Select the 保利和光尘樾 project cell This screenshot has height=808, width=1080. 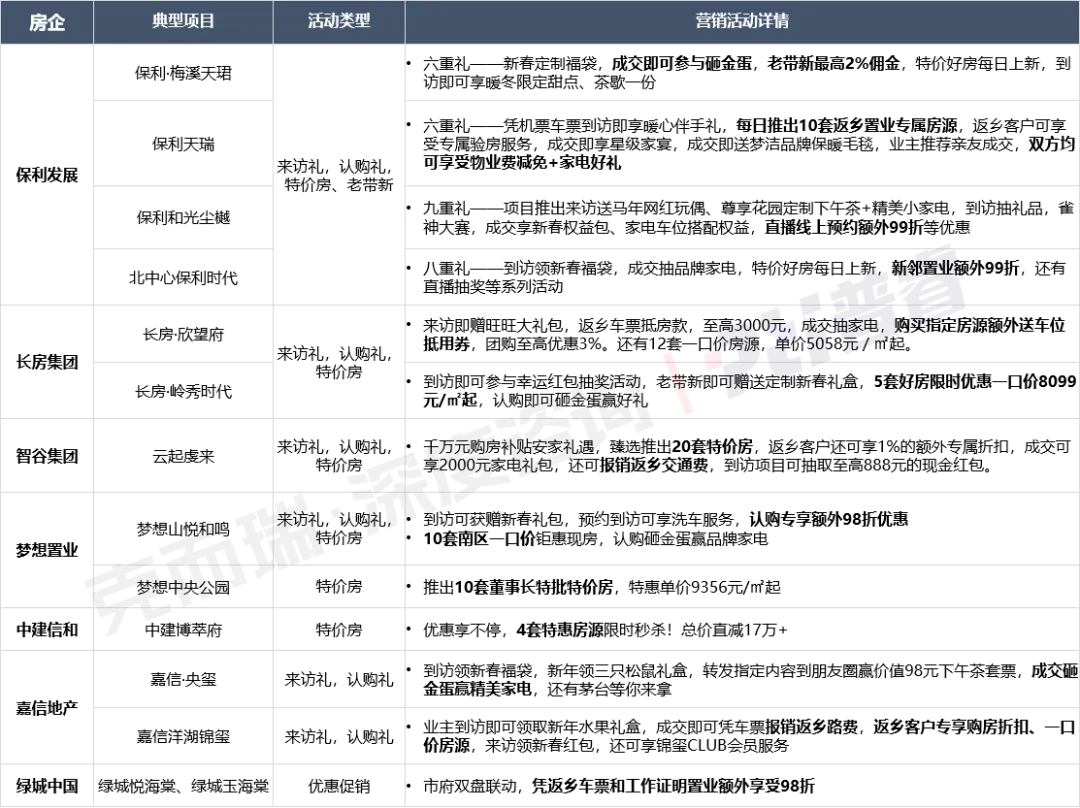(183, 217)
